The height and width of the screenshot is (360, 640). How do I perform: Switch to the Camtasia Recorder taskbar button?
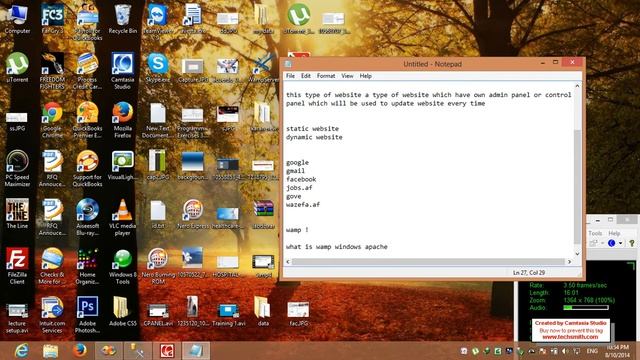(167, 351)
